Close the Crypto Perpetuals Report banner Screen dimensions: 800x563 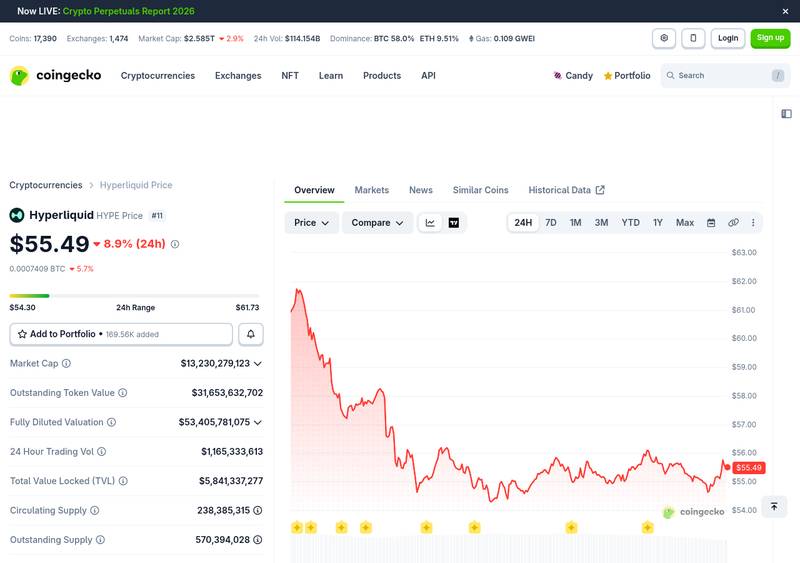pyautogui.click(x=785, y=11)
